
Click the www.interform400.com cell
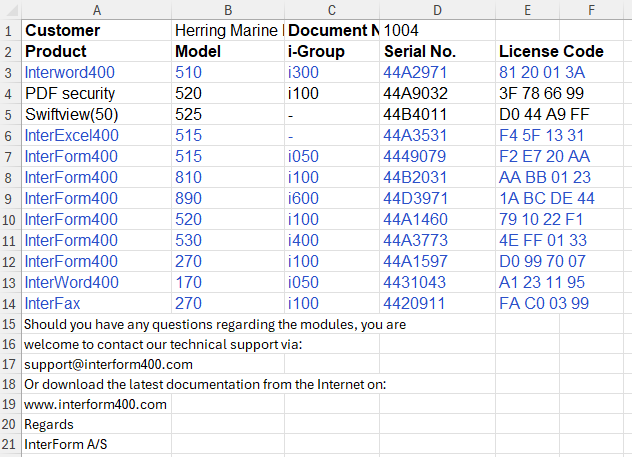click(97, 404)
